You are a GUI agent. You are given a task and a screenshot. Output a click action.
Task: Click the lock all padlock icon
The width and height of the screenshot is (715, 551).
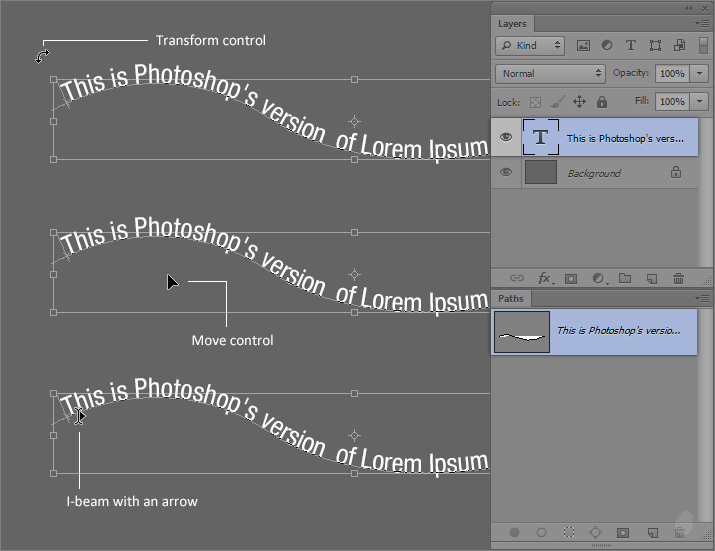click(x=602, y=102)
